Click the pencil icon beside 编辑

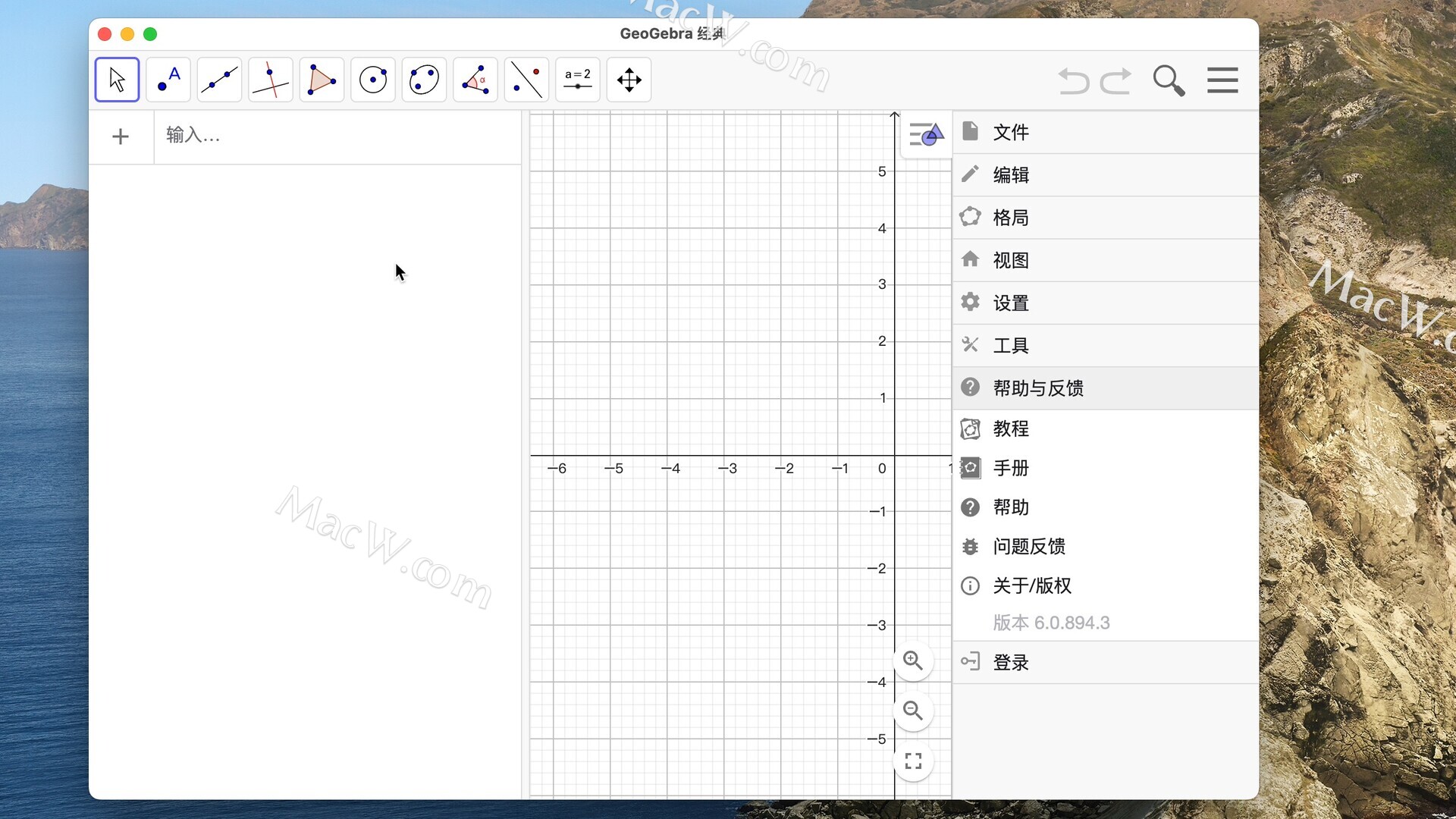970,174
